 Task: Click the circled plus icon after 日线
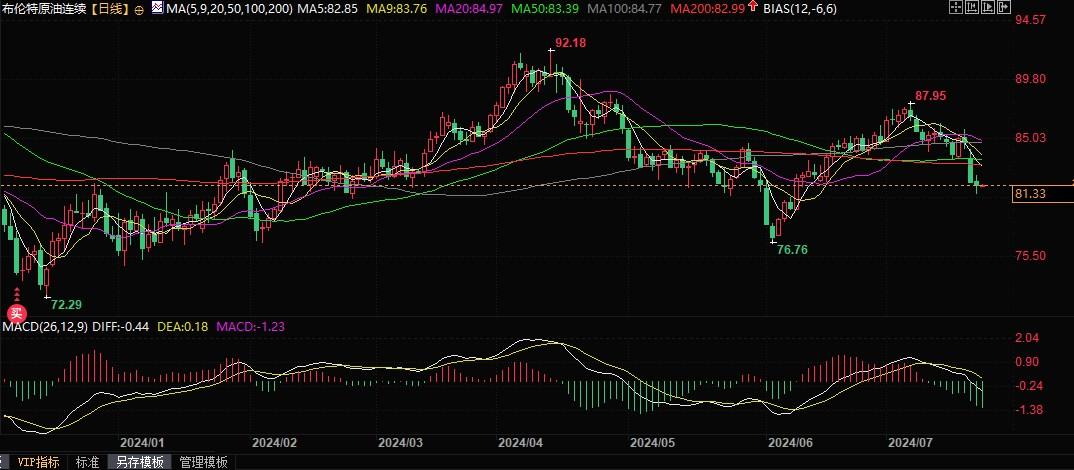pos(140,10)
